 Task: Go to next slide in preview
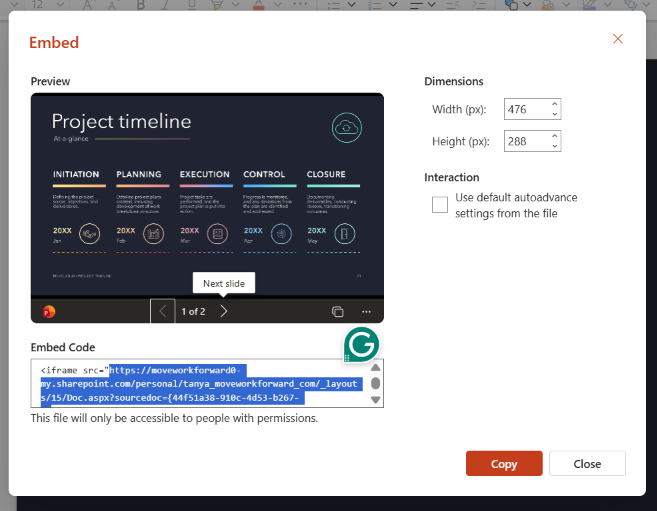(x=224, y=311)
